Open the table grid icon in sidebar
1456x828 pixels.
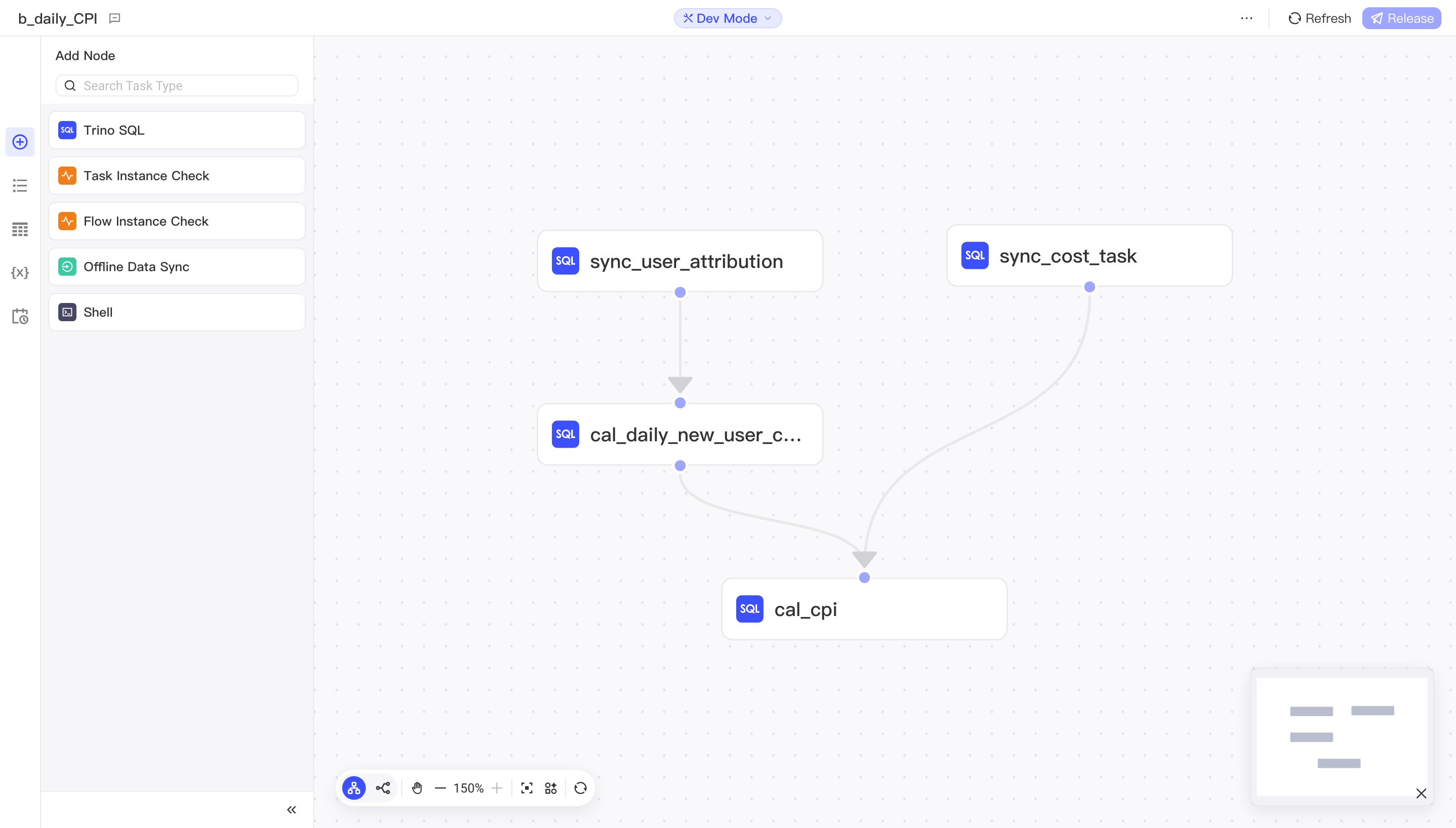click(x=20, y=229)
